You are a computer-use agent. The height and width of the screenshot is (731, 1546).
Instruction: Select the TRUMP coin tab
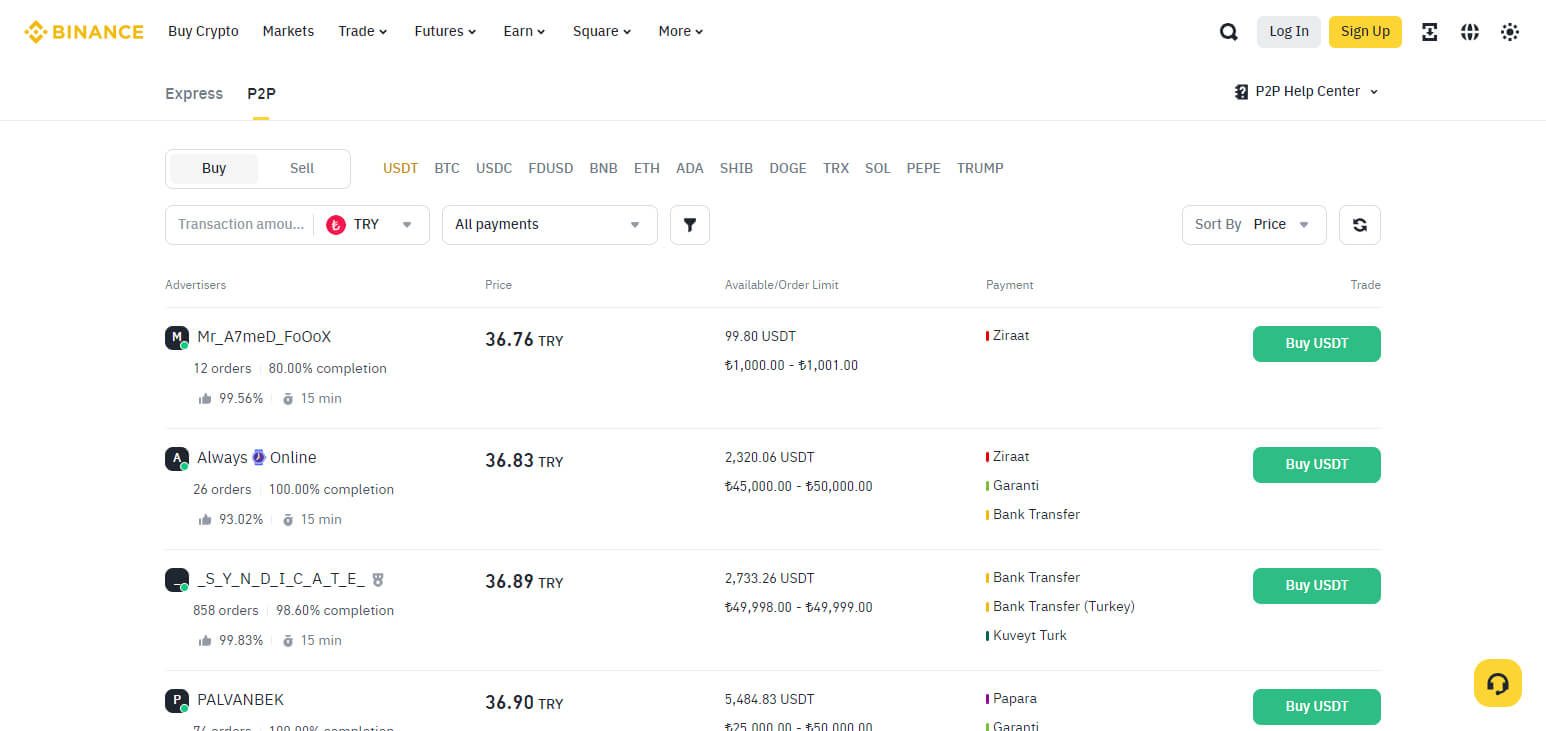tap(980, 169)
